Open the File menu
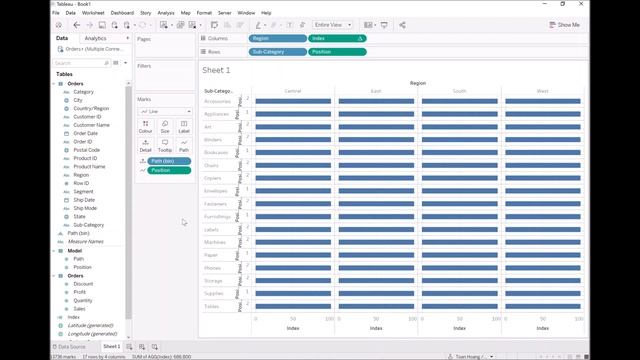 coord(56,13)
